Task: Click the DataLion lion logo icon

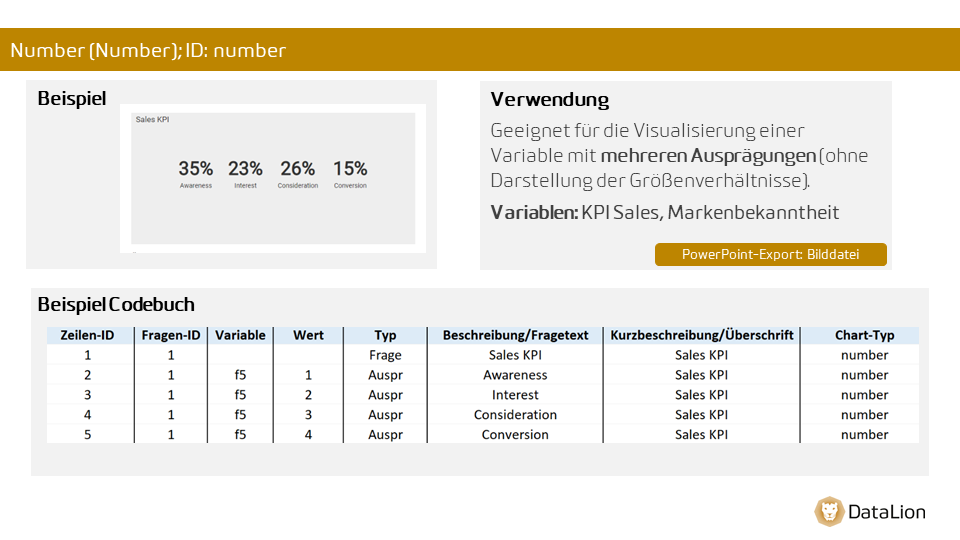Action: pos(829,511)
